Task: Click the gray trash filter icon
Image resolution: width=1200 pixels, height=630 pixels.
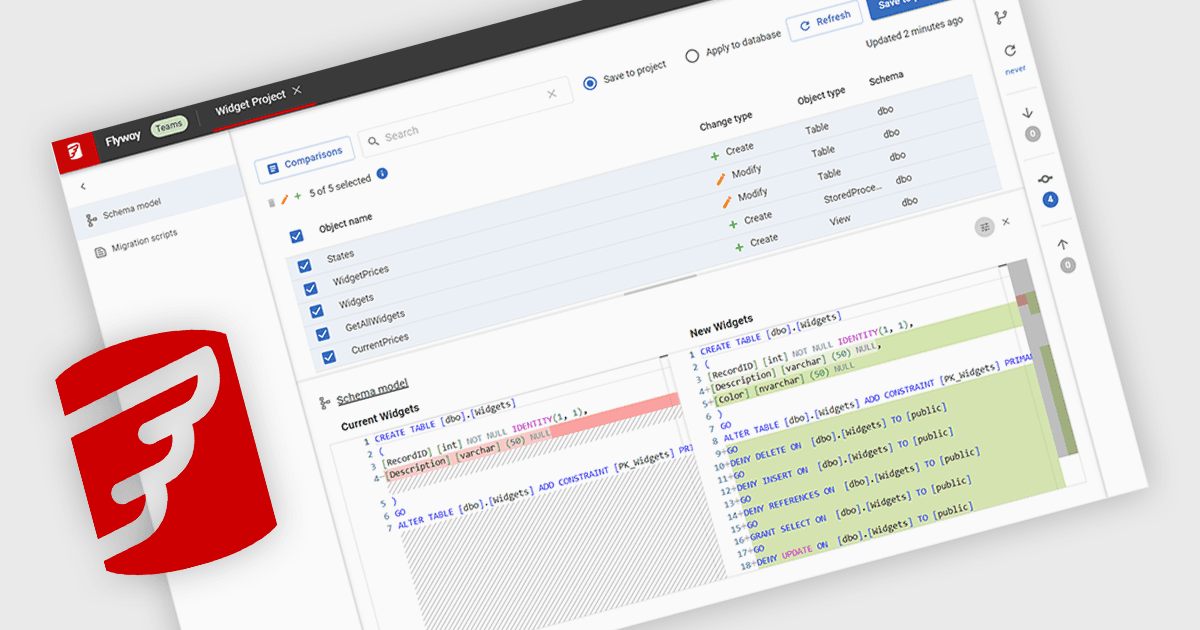Action: point(271,203)
